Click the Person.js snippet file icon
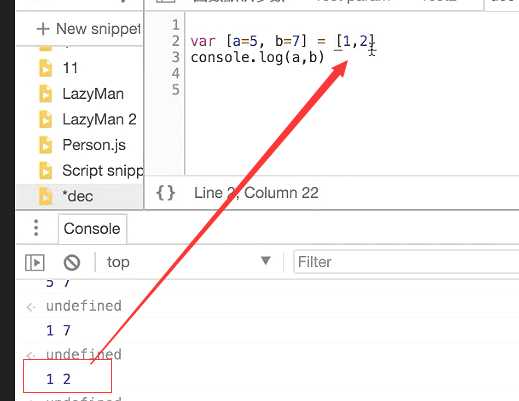Screen dimensions: 519x401 click(46, 145)
